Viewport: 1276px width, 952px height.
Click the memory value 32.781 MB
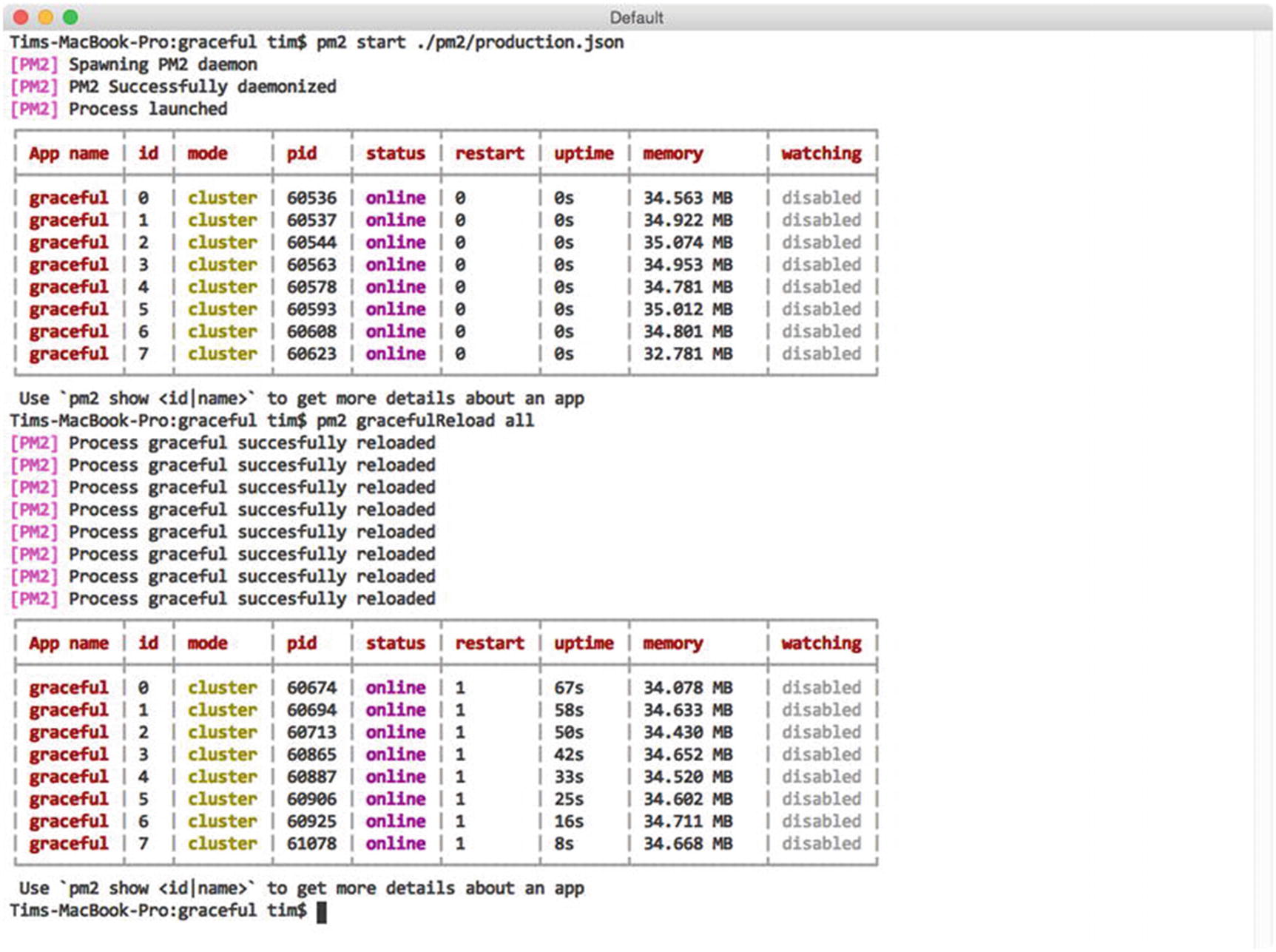[x=687, y=354]
